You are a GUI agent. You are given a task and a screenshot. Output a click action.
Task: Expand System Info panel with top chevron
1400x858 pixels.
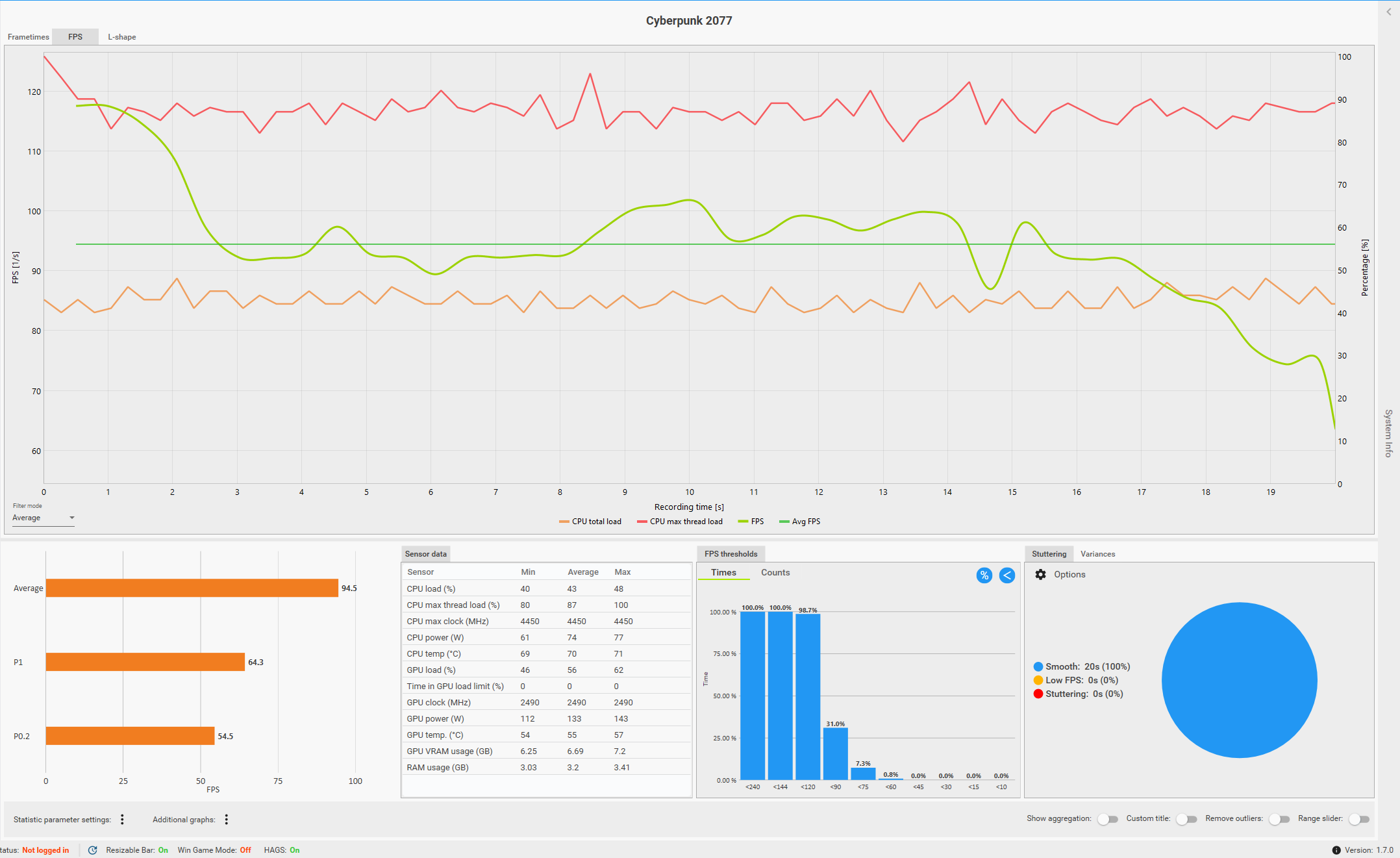(1388, 12)
